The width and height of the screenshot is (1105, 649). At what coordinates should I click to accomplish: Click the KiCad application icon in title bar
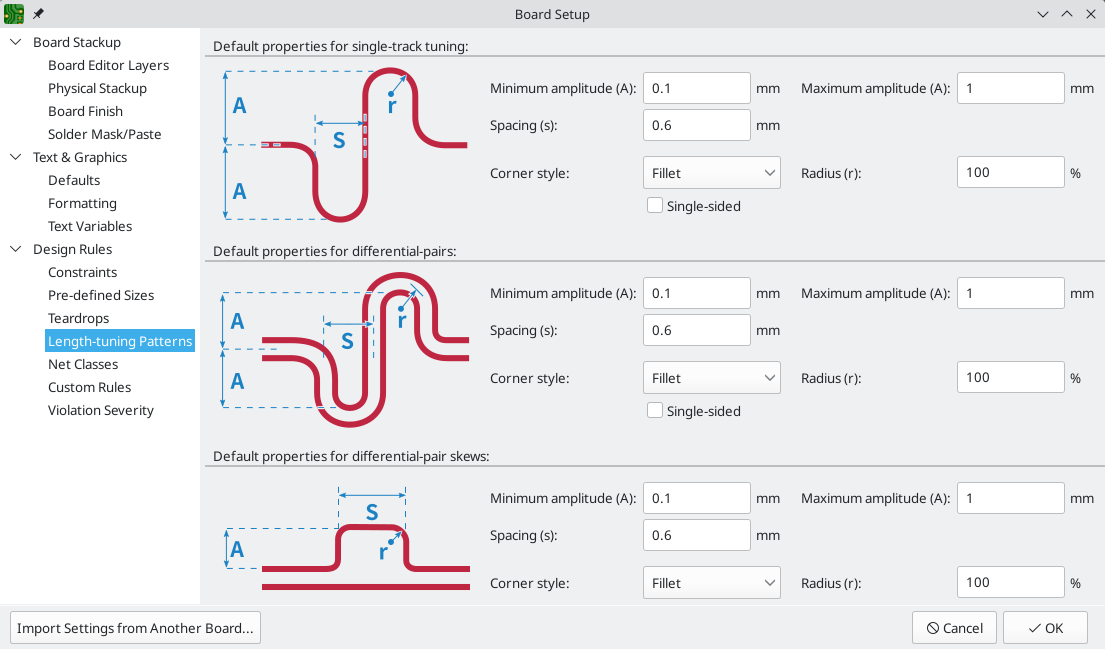[x=14, y=14]
